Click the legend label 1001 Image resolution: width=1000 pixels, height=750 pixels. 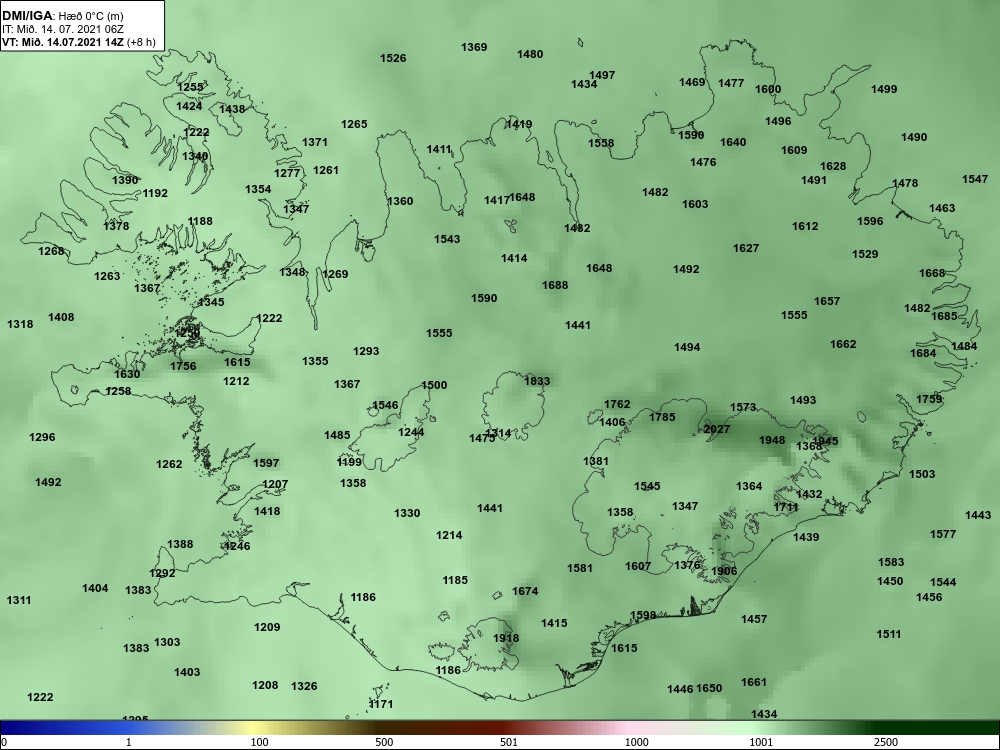point(761,742)
